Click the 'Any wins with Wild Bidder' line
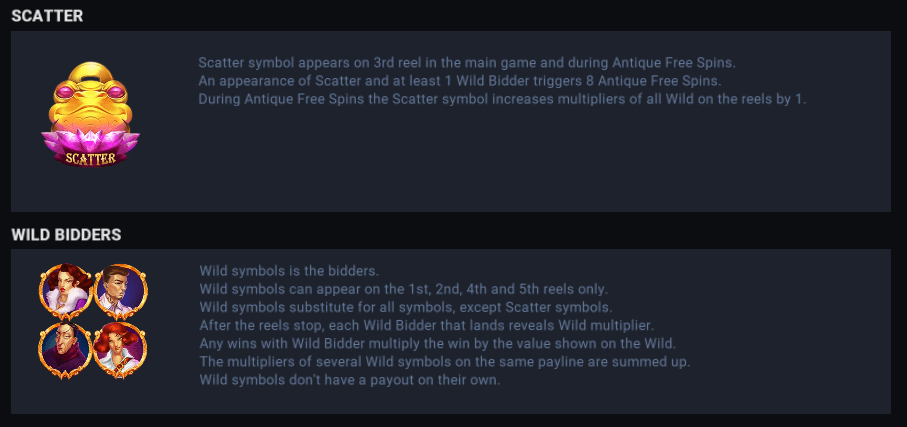Screen dimensions: 907x427 431,343
